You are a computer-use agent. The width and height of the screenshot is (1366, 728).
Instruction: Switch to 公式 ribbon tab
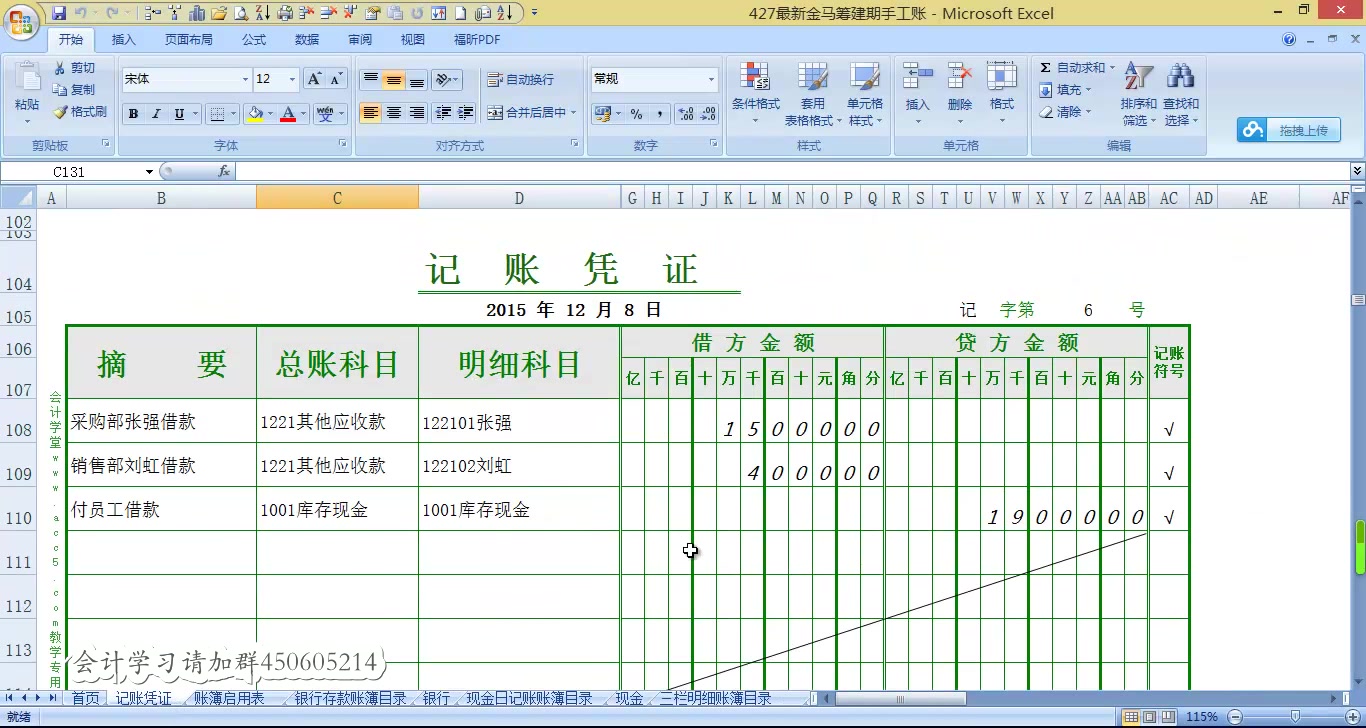tap(254, 40)
